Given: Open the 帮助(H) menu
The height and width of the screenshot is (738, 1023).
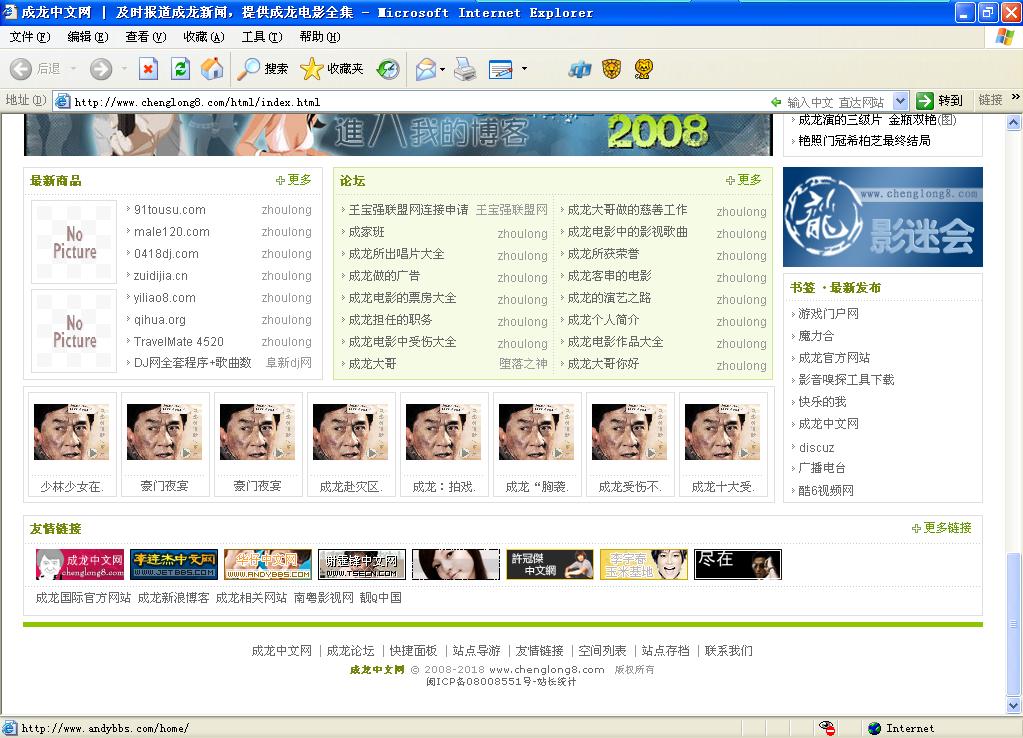Looking at the screenshot, I should point(320,37).
